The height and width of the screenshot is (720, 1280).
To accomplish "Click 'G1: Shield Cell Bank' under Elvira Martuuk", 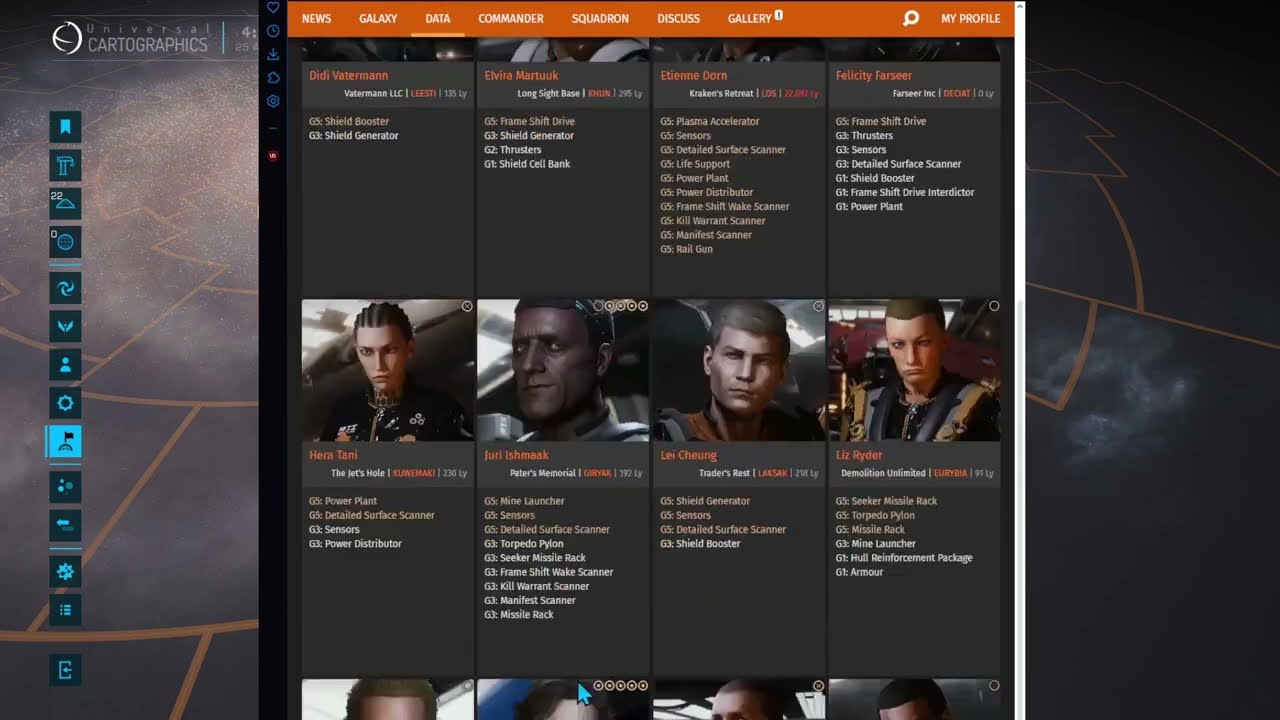I will point(527,164).
